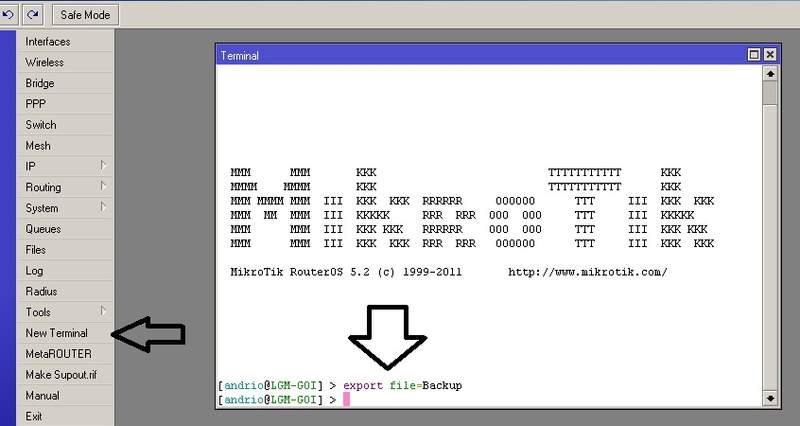Open the PPP menu item
The width and height of the screenshot is (800, 426).
65,104
